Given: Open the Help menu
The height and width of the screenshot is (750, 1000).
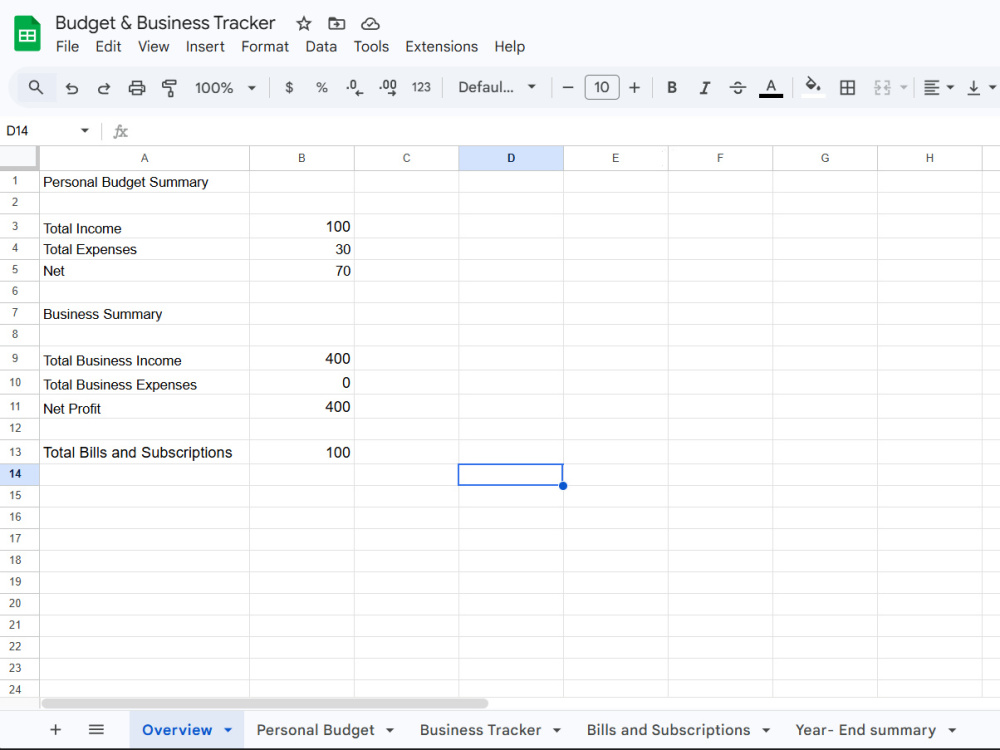Looking at the screenshot, I should click(x=510, y=47).
